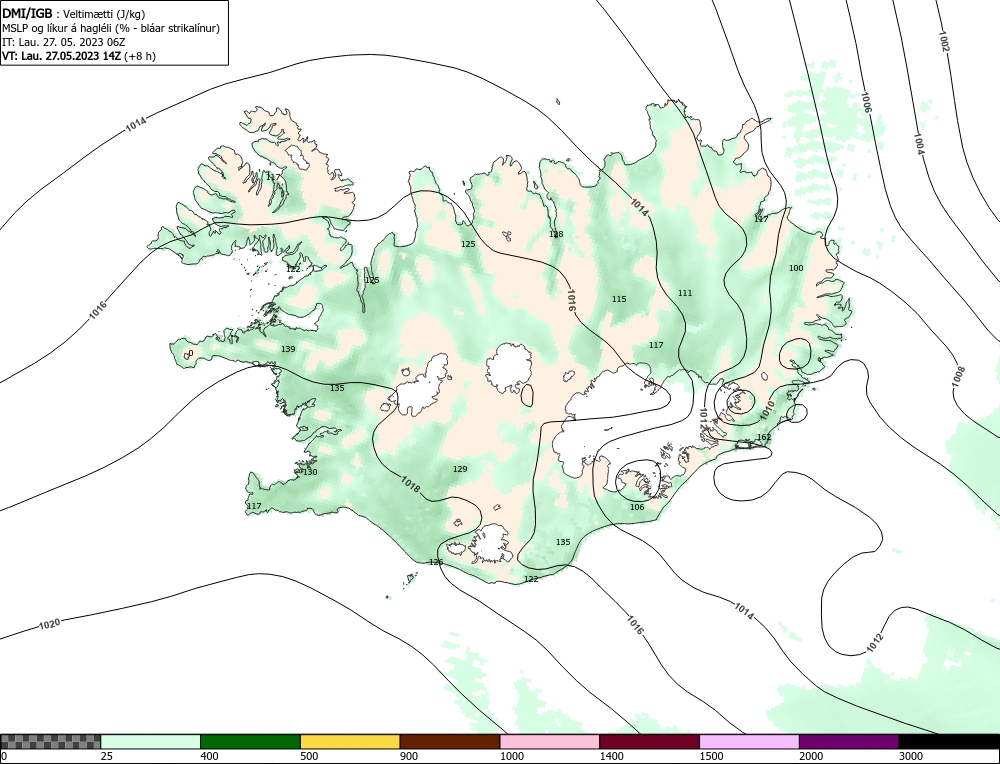The width and height of the screenshot is (1000, 764).
Task: Click the map value '115'
Action: pyautogui.click(x=619, y=299)
